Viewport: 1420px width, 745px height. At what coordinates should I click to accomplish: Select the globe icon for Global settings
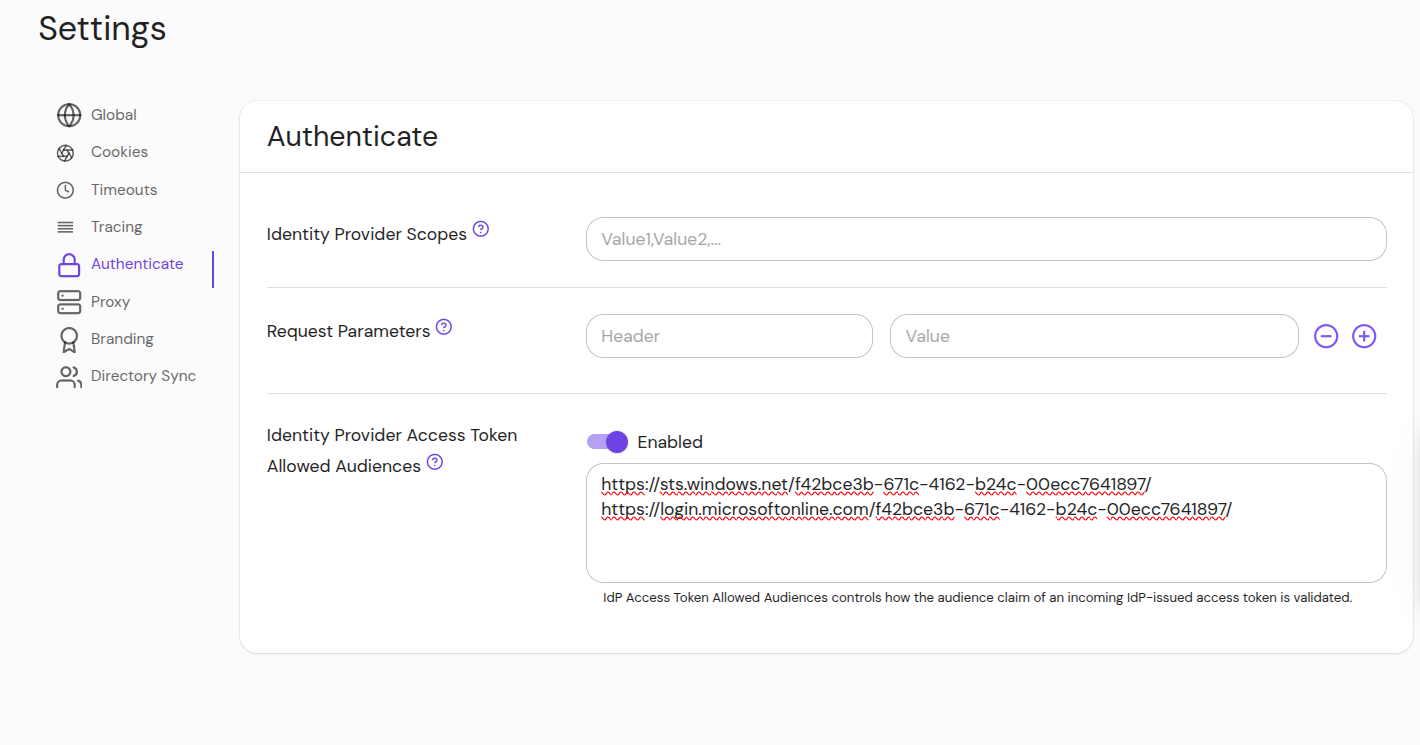pyautogui.click(x=69, y=115)
